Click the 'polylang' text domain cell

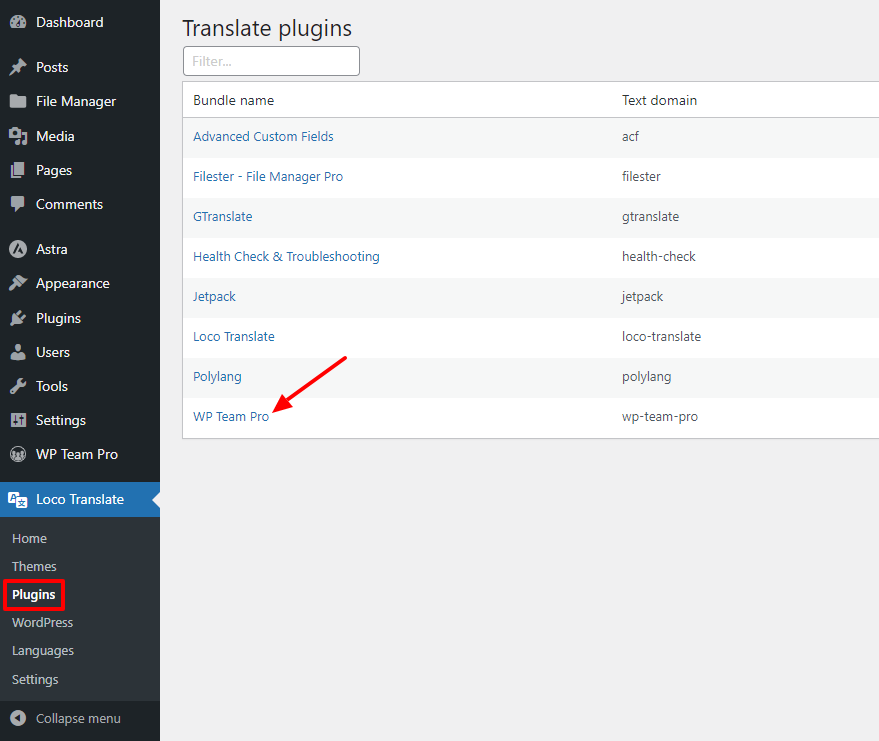click(646, 377)
